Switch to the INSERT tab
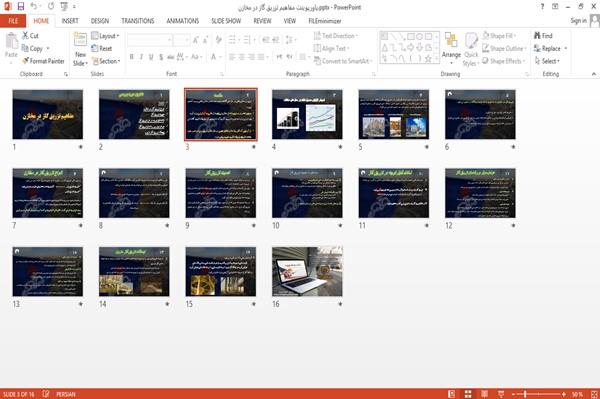This screenshot has height=399, width=600. pyautogui.click(x=70, y=21)
